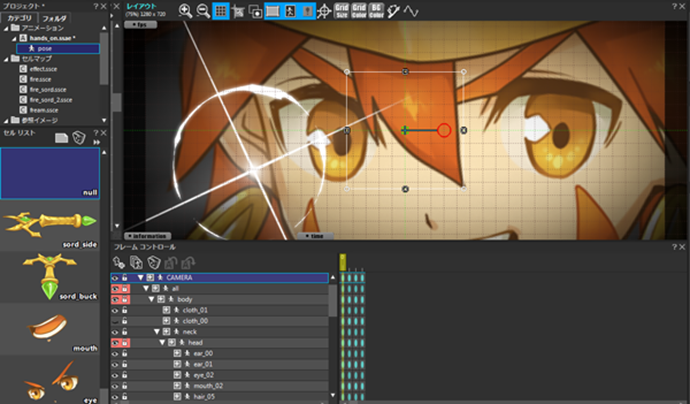The height and width of the screenshot is (404, 690).
Task: Click the cube icon in the Frame Control toolbar
Action: tap(154, 262)
